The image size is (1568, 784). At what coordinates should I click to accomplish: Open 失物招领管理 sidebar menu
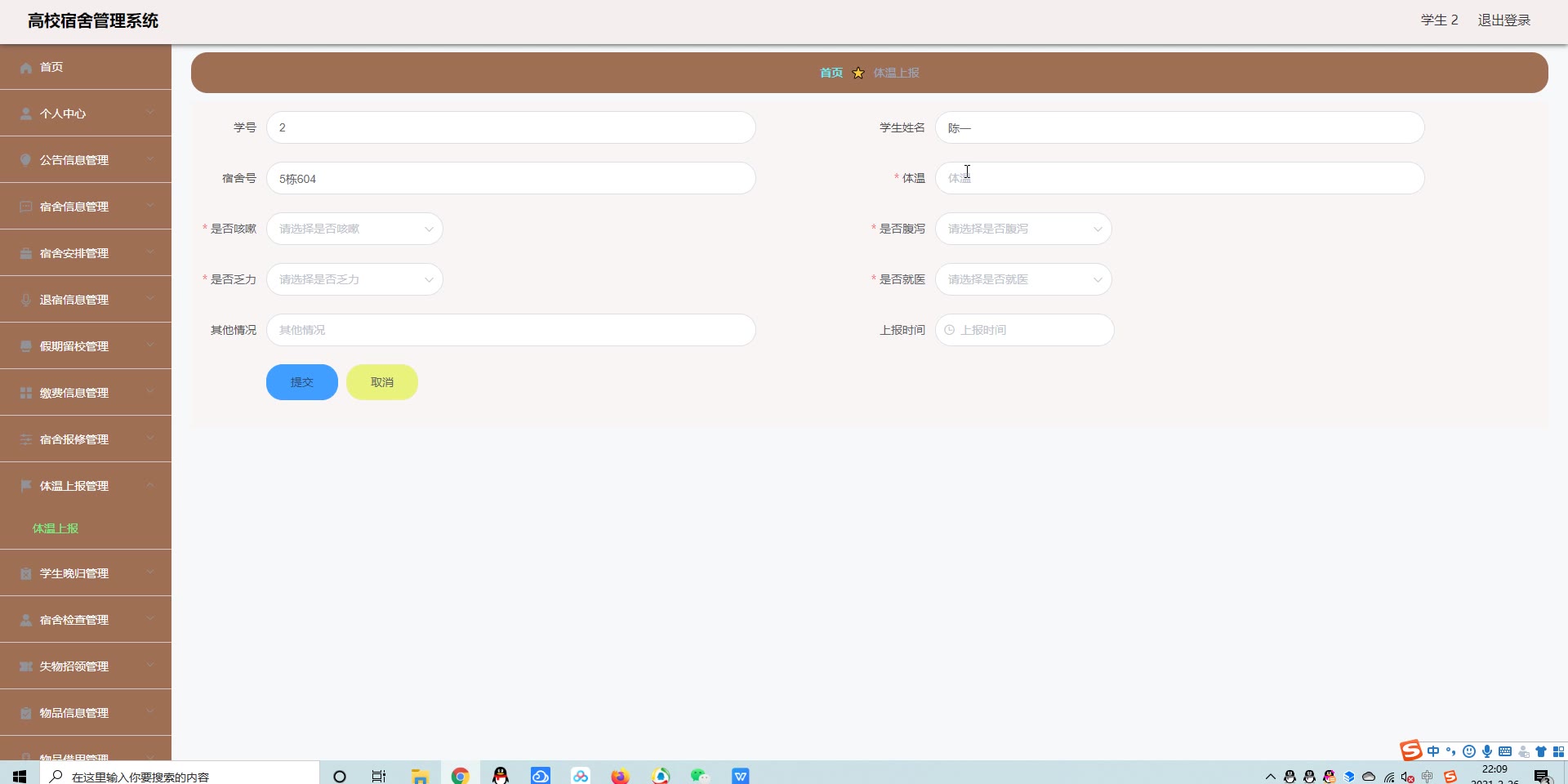pyautogui.click(x=86, y=666)
